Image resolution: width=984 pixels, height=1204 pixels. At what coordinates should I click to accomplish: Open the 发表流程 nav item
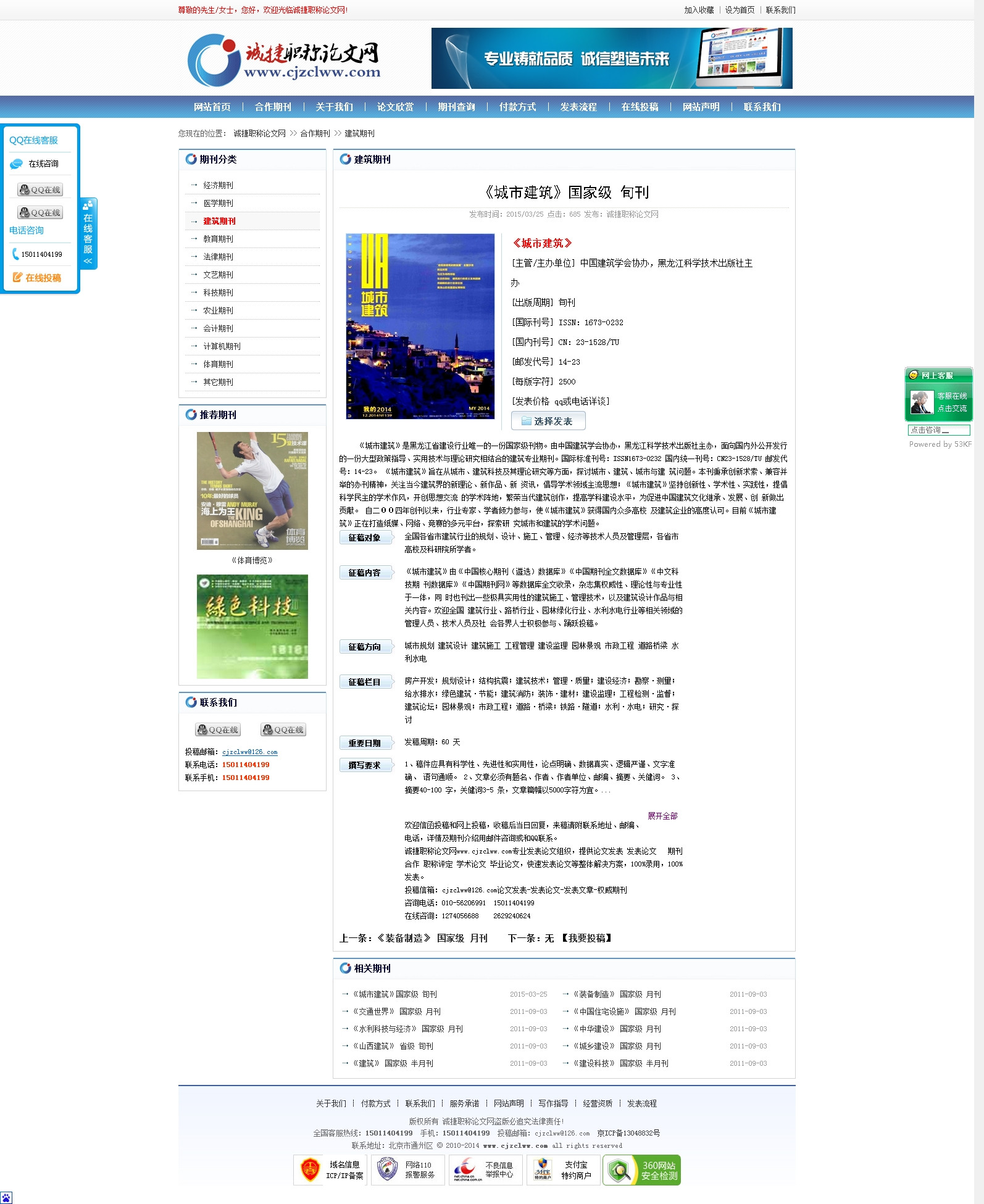coord(578,107)
